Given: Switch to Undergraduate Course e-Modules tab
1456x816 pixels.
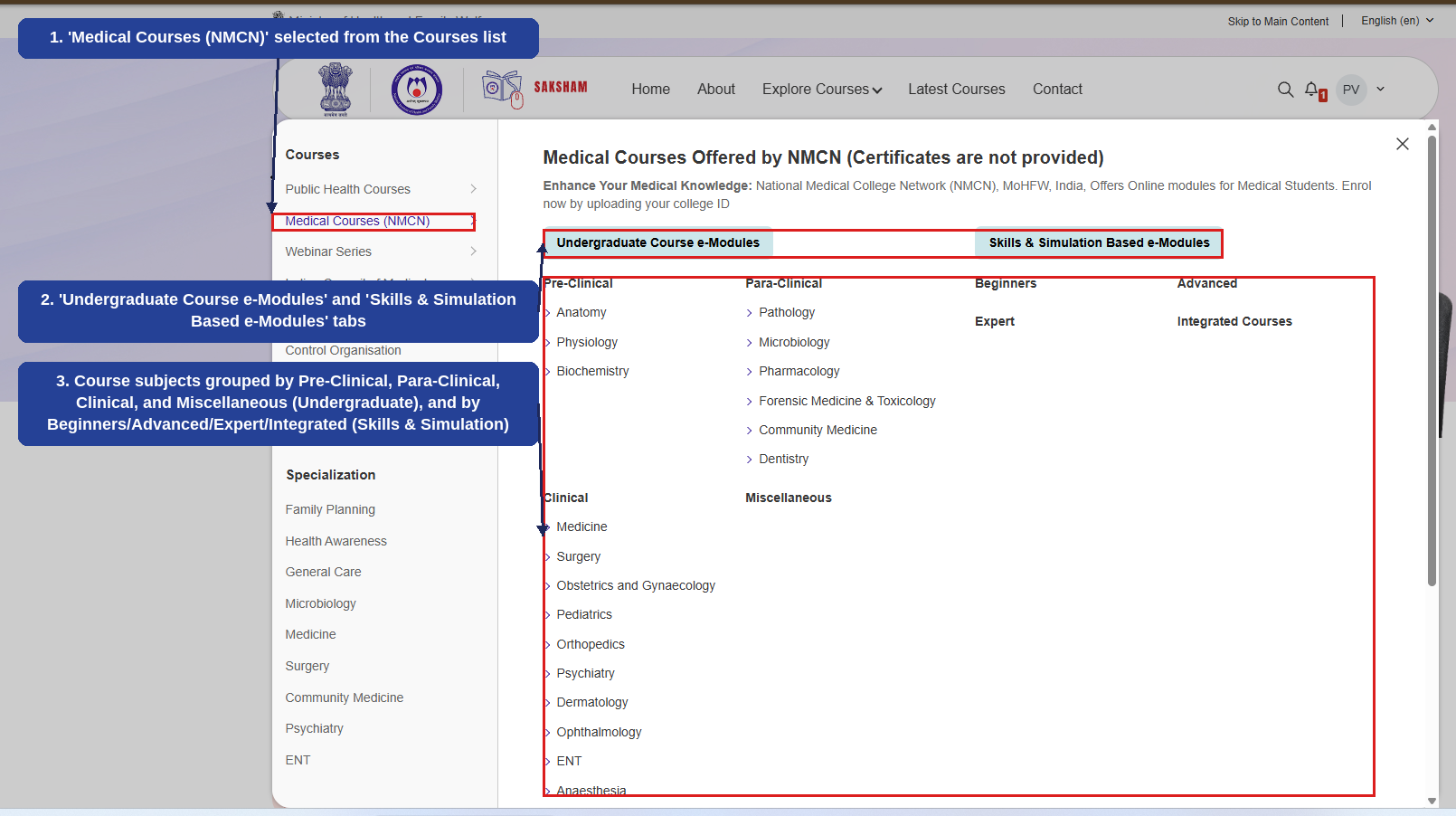Looking at the screenshot, I should point(657,242).
